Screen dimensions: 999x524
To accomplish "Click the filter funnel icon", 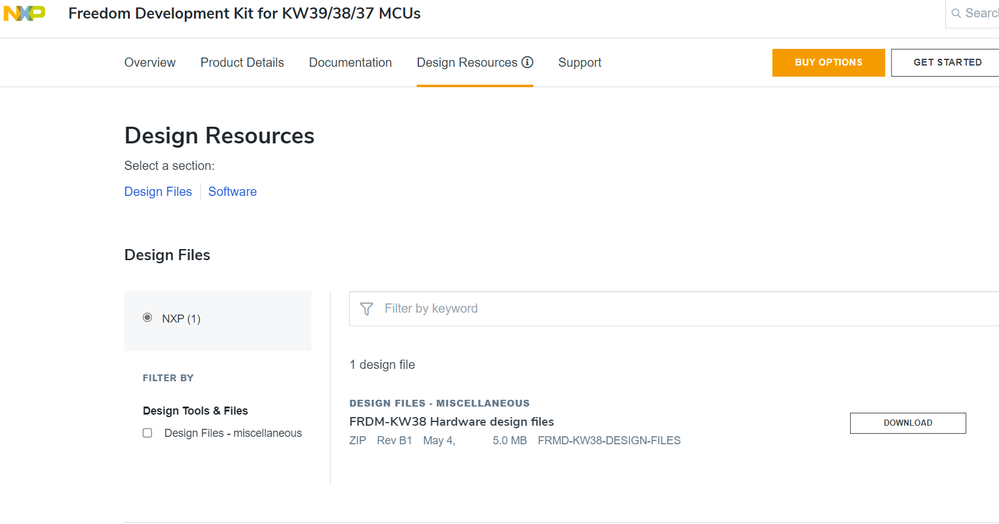I will [x=366, y=309].
